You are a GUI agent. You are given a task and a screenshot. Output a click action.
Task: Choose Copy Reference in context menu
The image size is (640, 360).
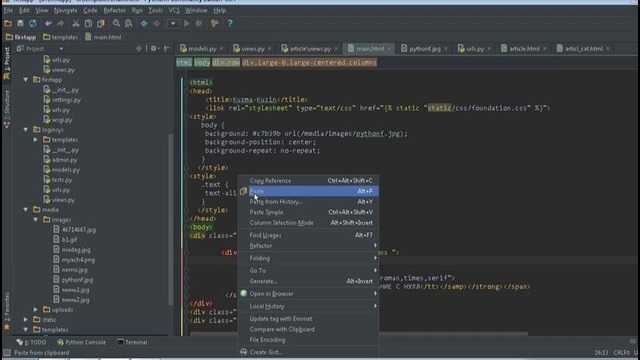[309, 180]
